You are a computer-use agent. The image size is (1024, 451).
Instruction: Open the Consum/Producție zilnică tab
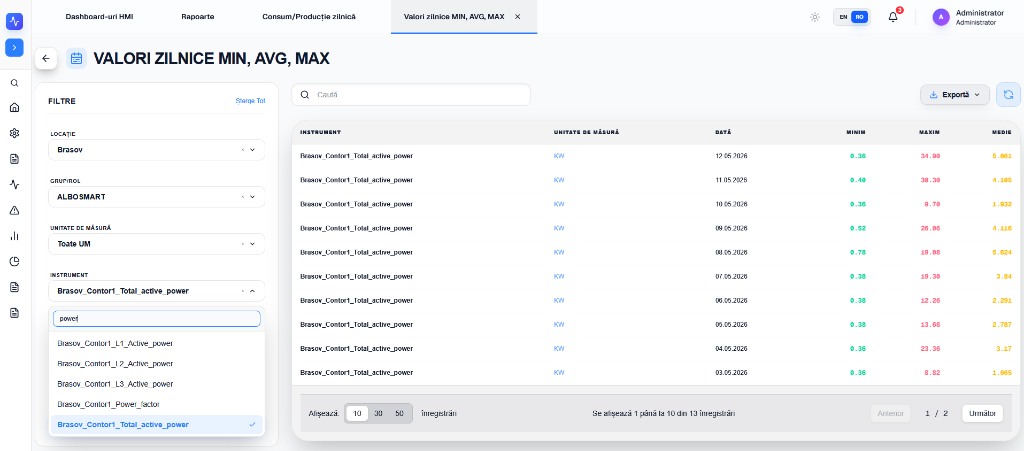pos(309,16)
